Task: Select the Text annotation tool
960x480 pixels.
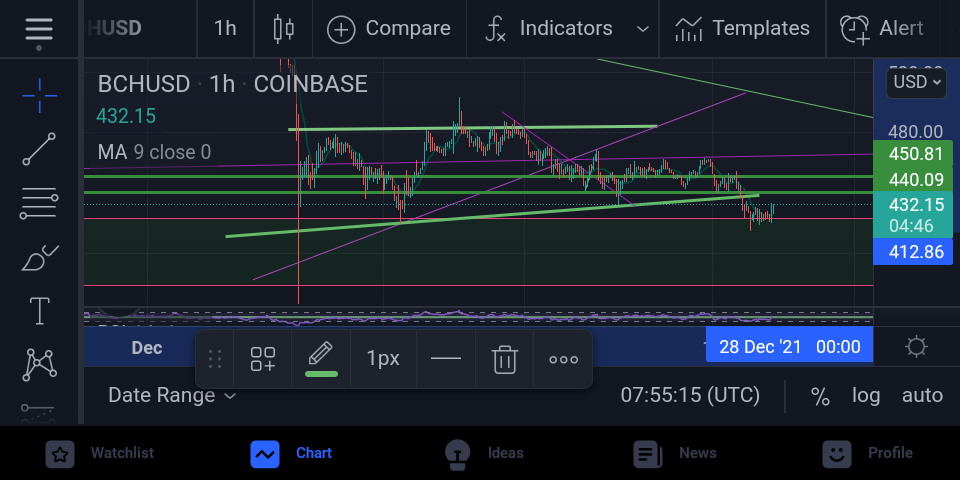Action: coord(39,311)
